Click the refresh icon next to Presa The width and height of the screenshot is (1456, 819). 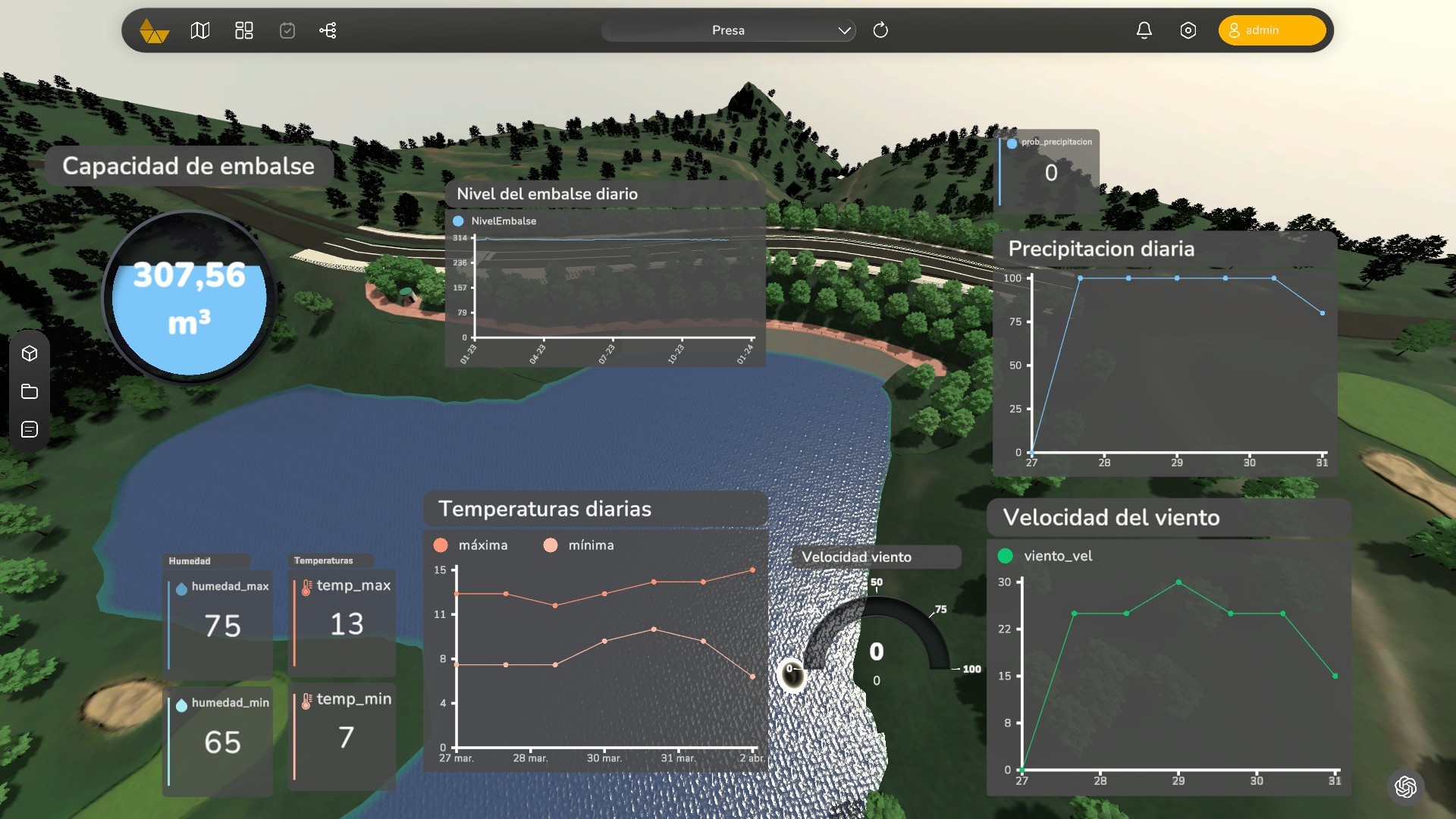881,30
